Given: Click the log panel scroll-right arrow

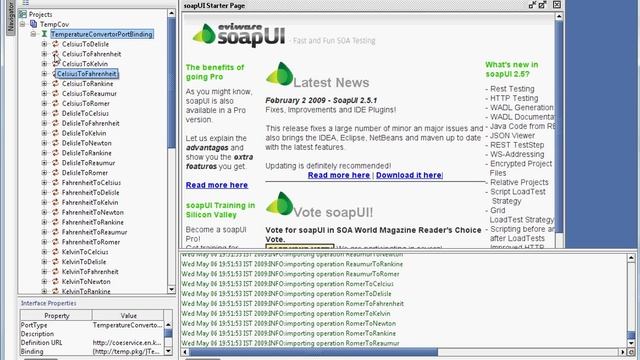Looking at the screenshot, I should (x=622, y=352).
